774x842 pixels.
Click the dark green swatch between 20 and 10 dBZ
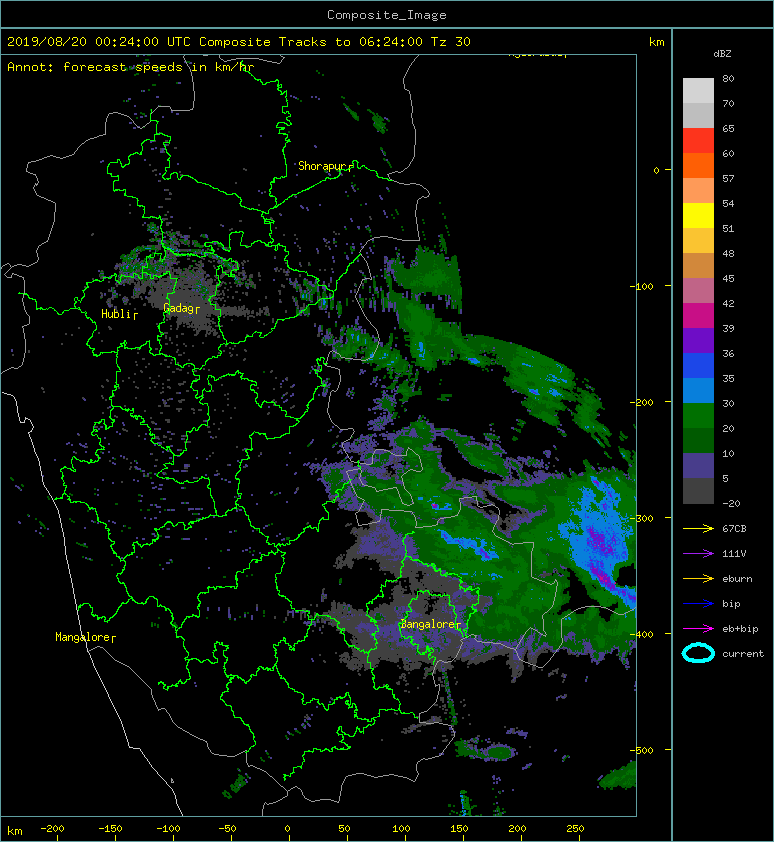coord(698,441)
